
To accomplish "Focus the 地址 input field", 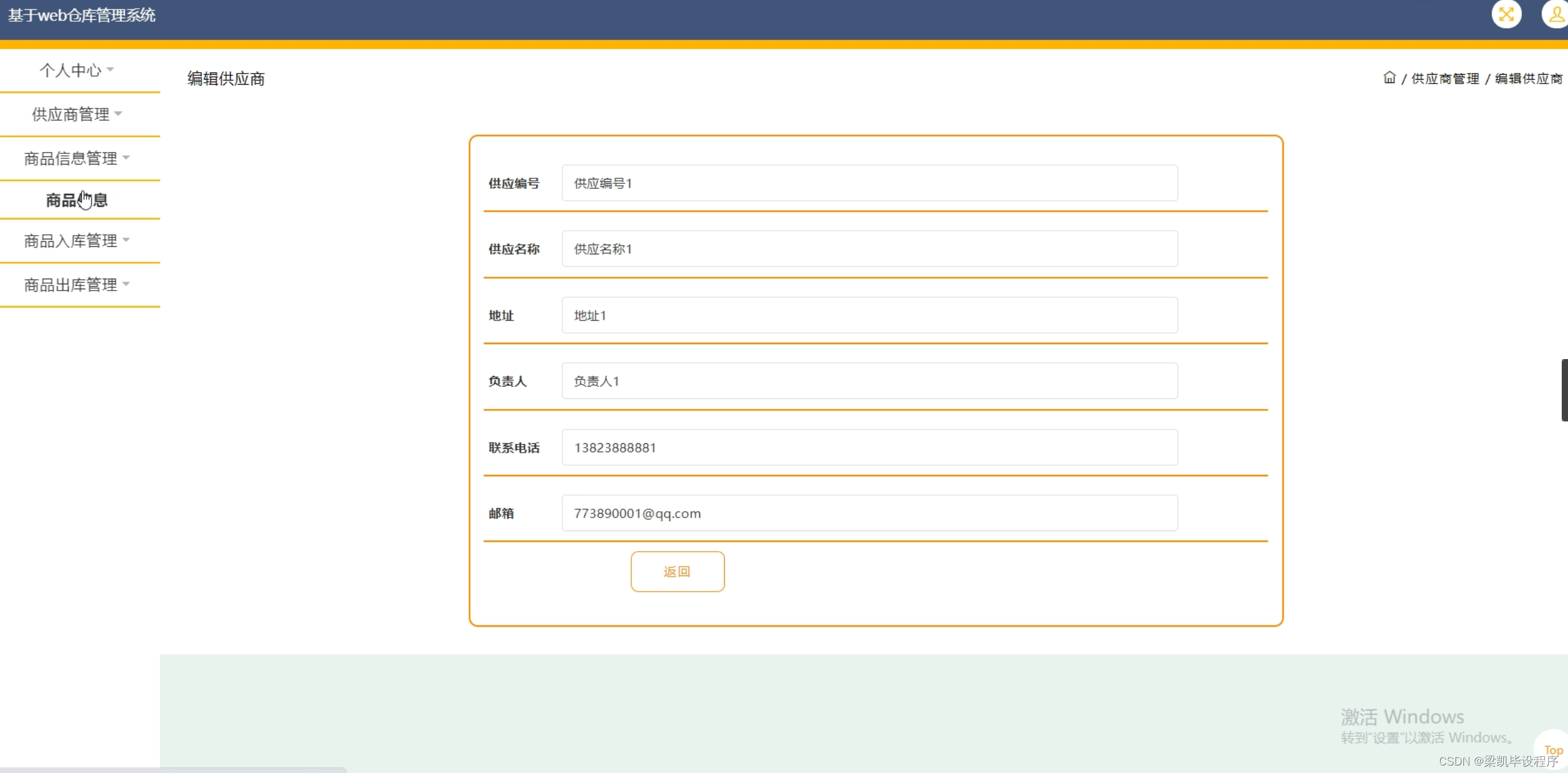I will (x=869, y=315).
